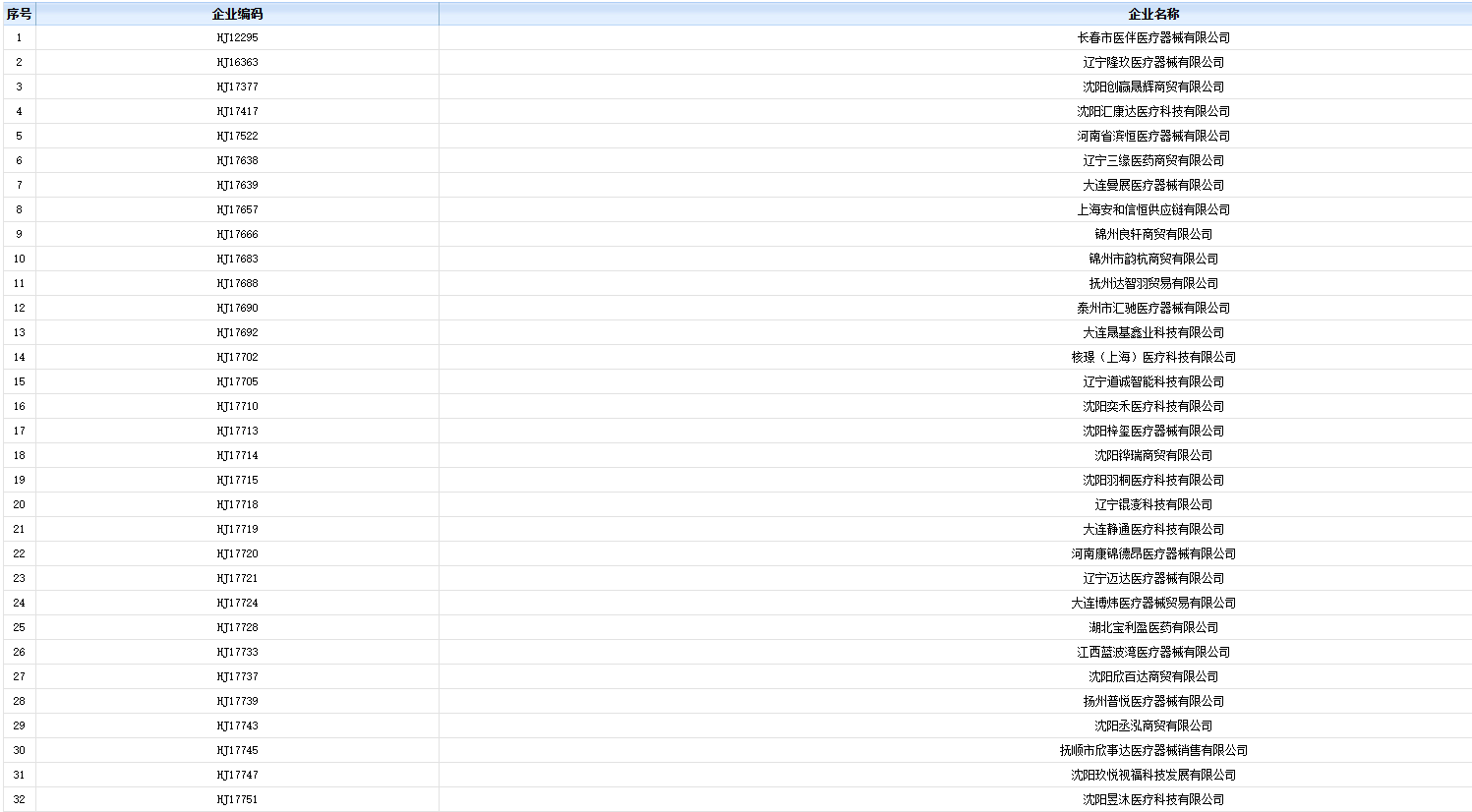
Task: Select 锦州市韵杭商贸有限公司 entry
Action: [1153, 259]
